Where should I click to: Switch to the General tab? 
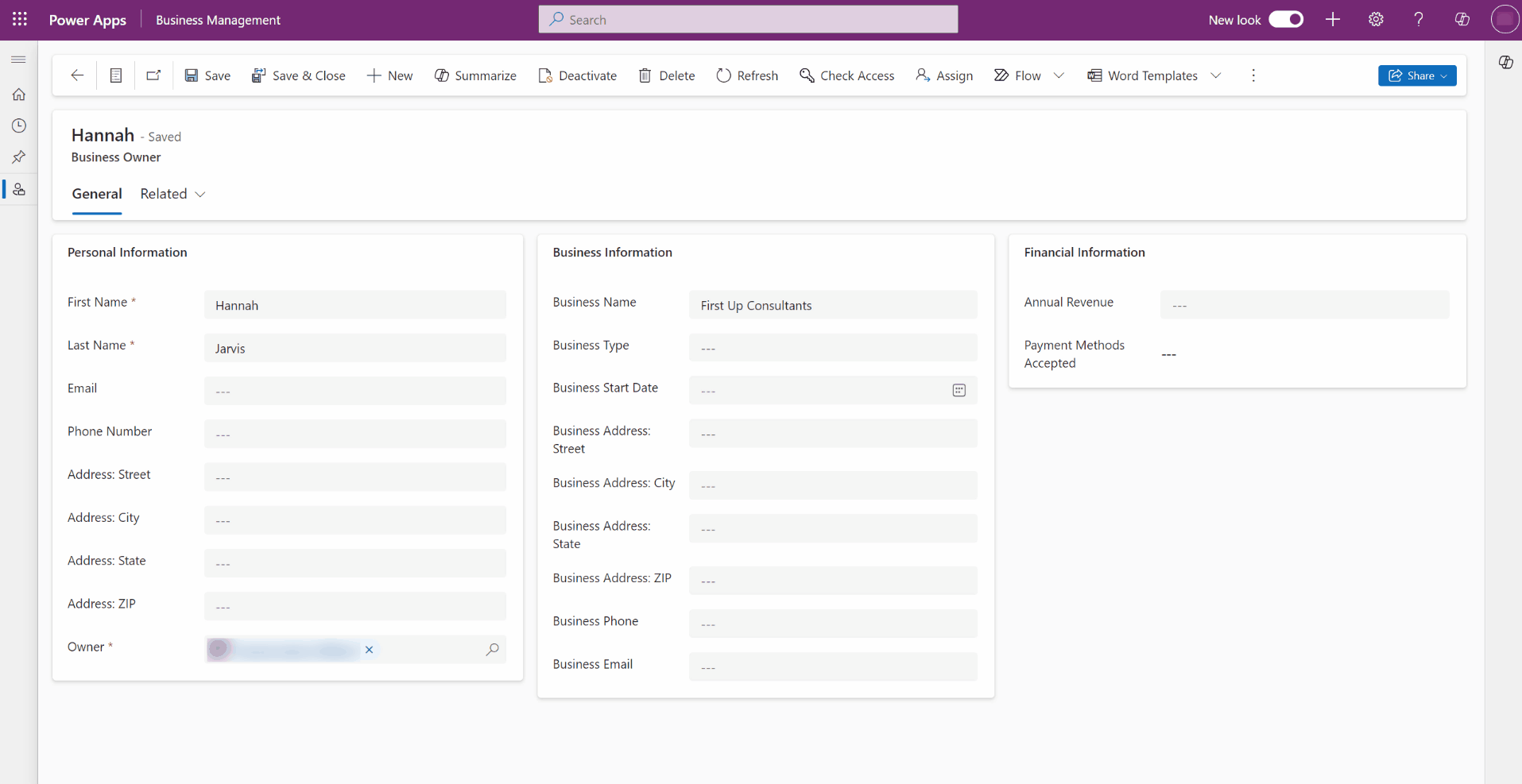click(x=96, y=194)
